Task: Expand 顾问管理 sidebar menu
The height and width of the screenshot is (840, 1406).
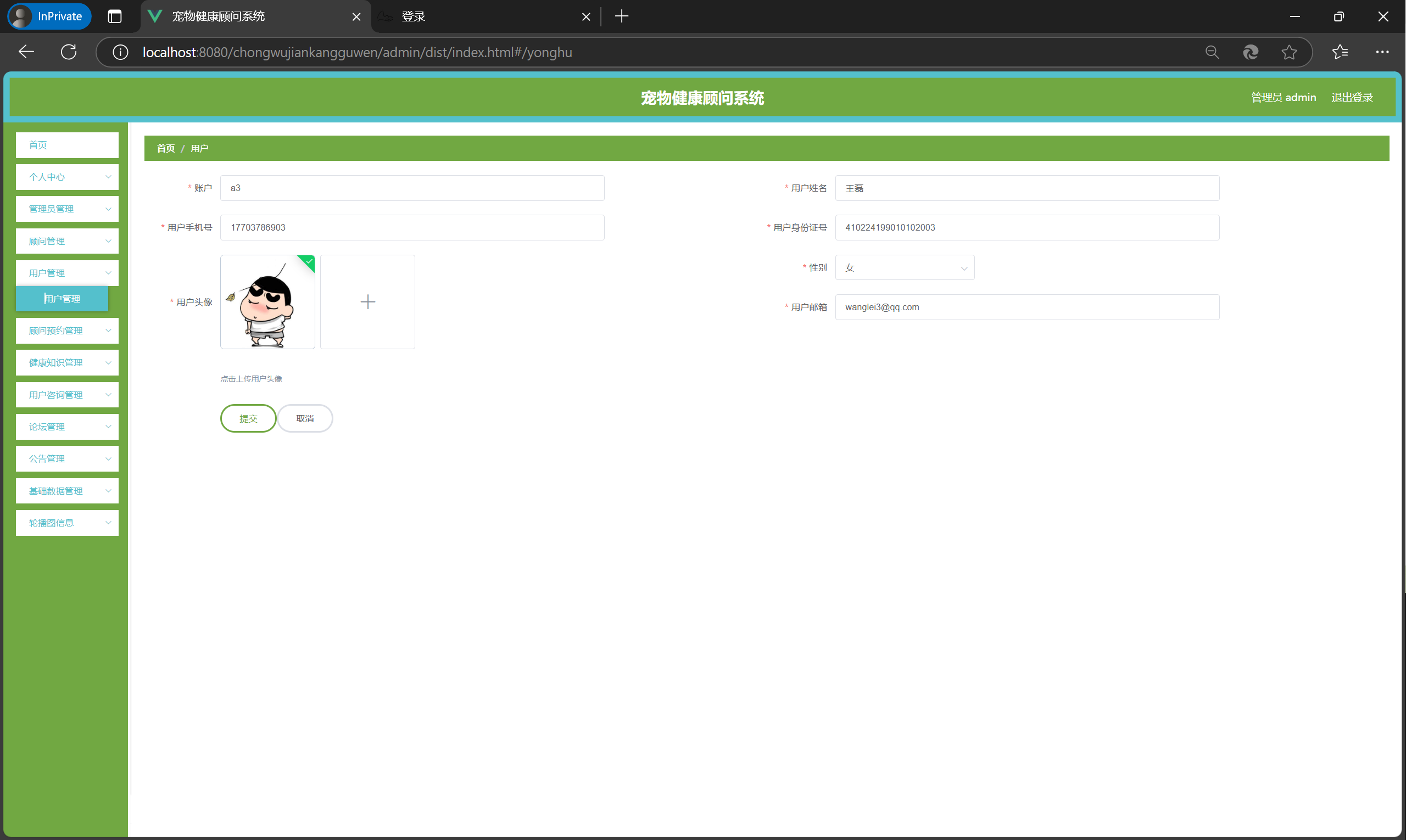Action: click(67, 241)
